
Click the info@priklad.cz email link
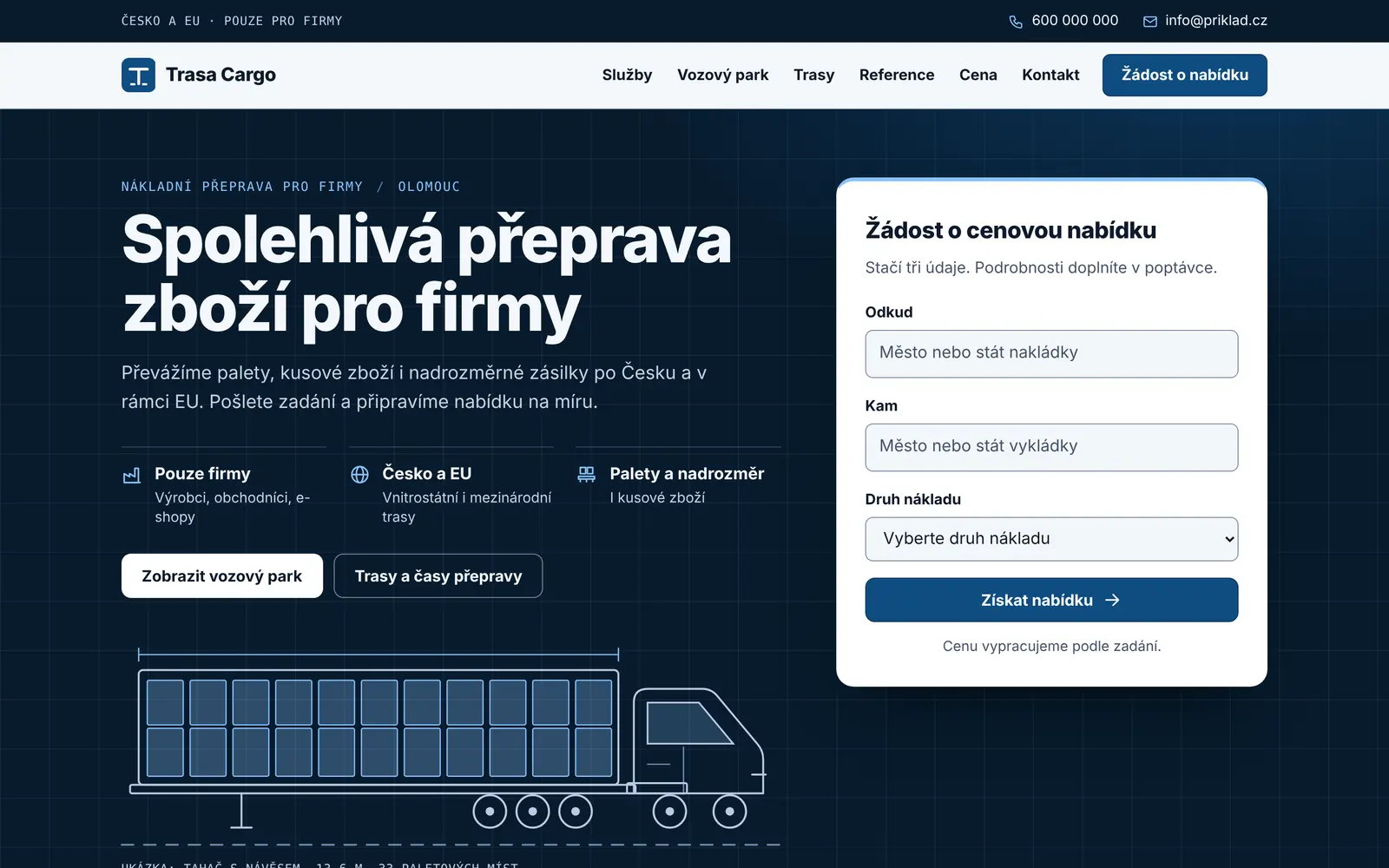(1216, 20)
